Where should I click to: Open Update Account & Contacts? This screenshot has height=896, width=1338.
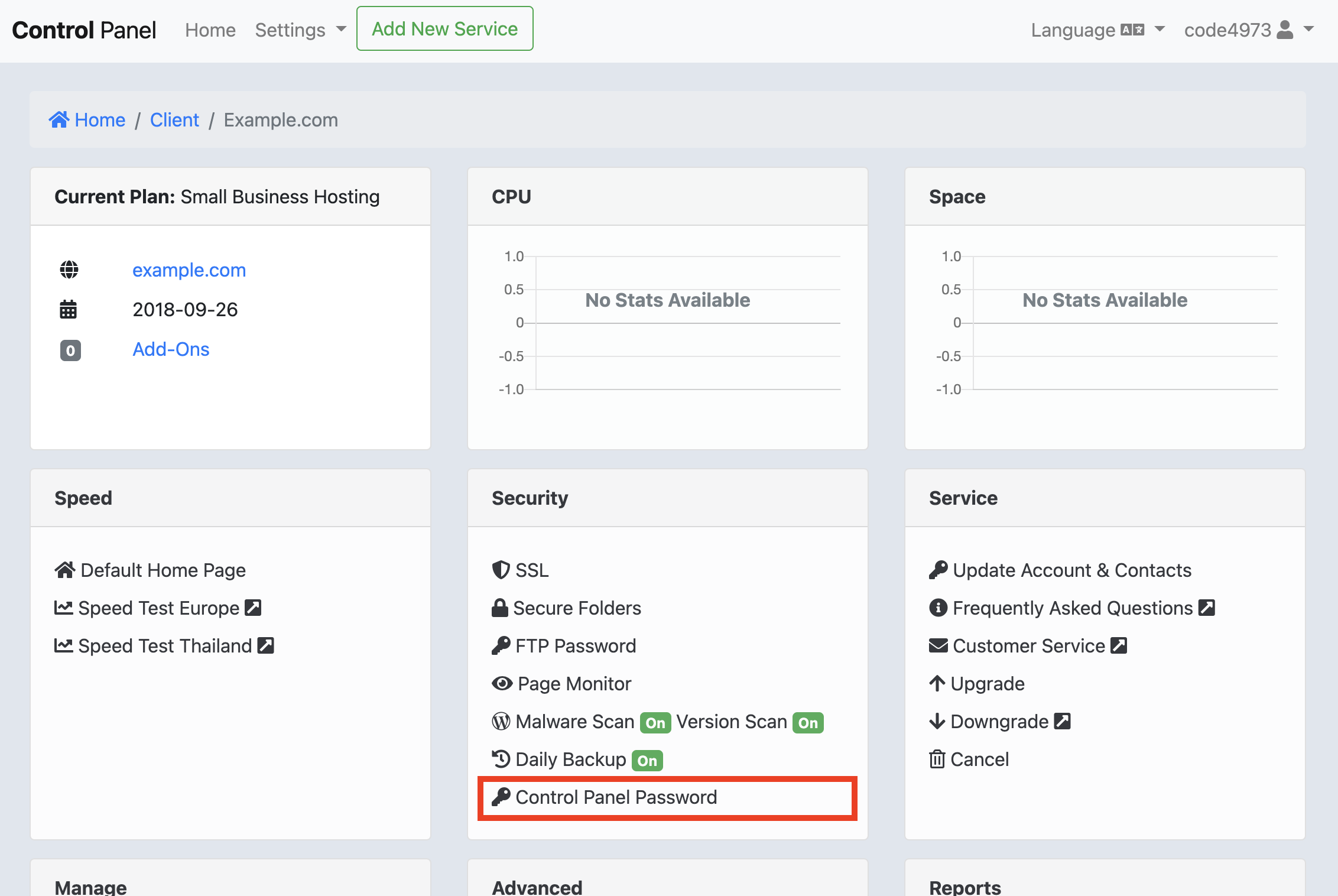(x=1072, y=570)
